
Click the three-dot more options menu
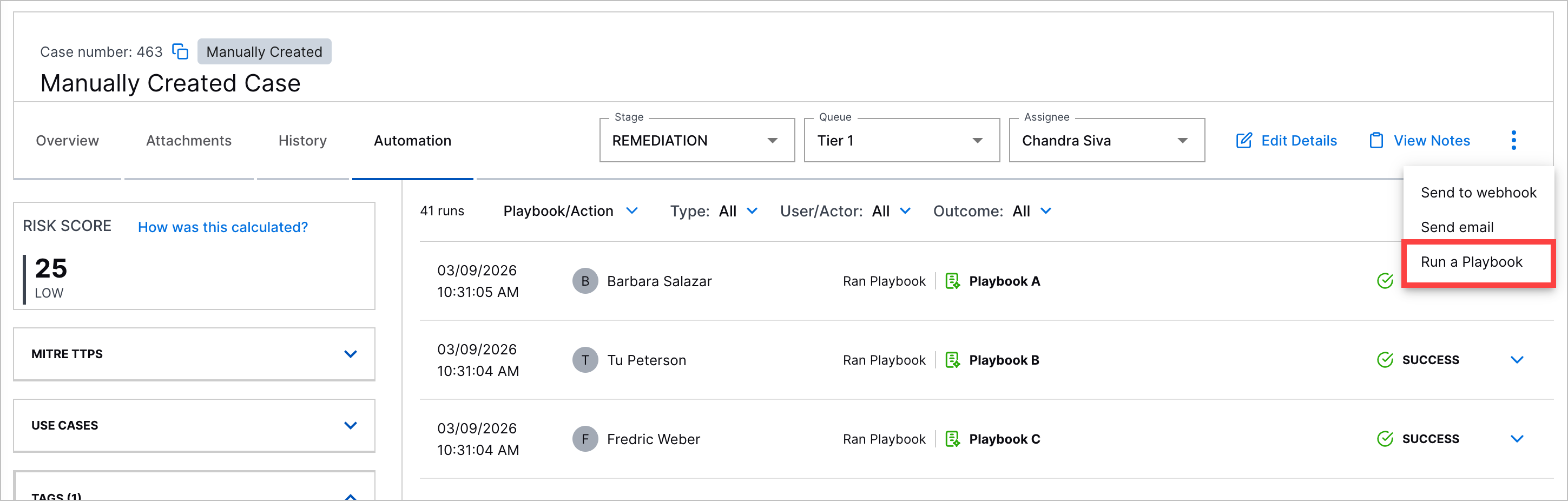1513,140
